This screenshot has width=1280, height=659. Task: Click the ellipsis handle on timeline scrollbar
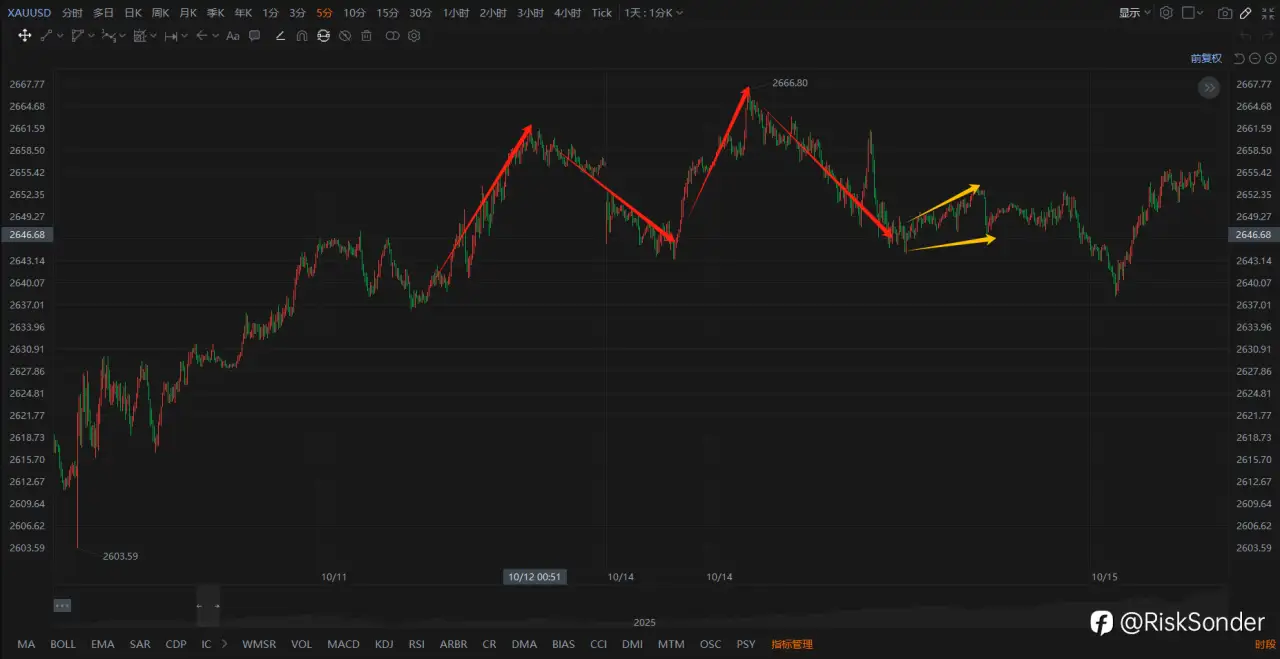point(62,606)
